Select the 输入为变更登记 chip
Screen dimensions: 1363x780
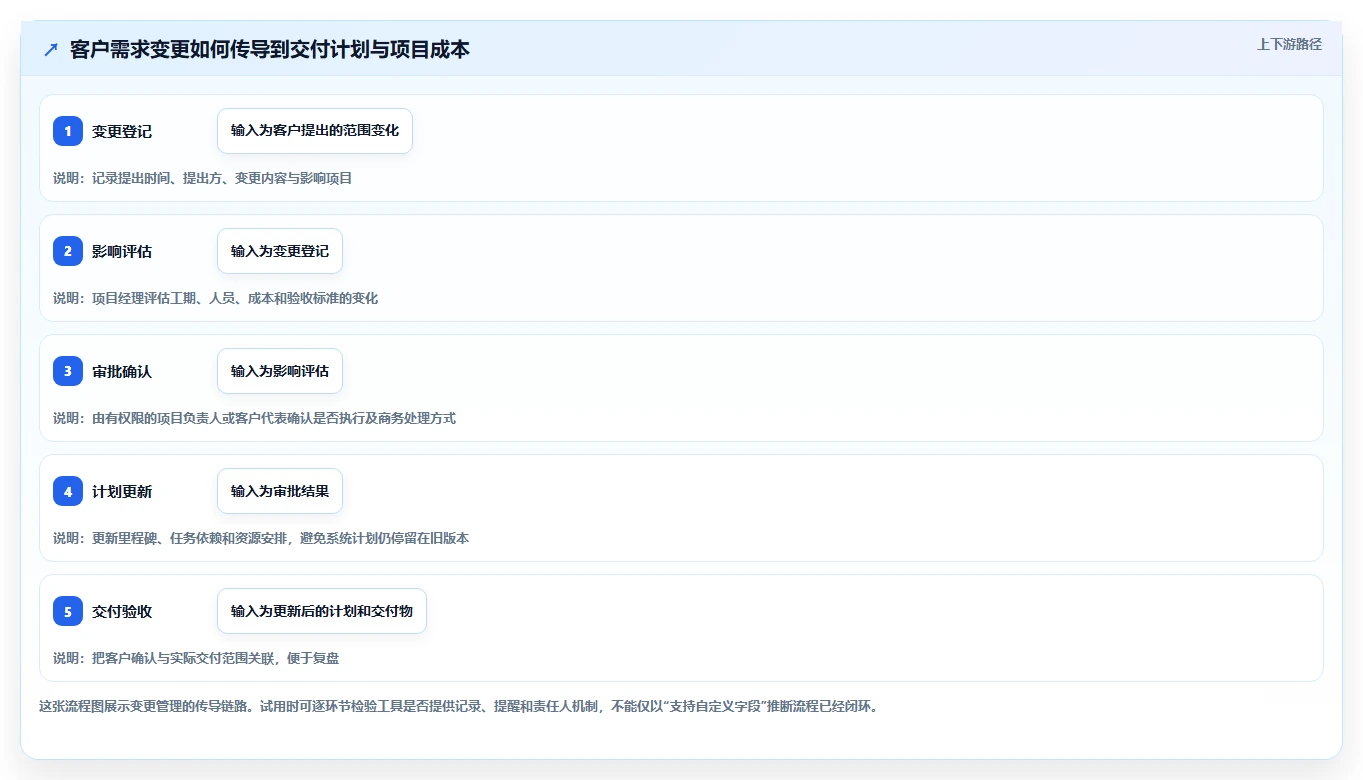(280, 251)
